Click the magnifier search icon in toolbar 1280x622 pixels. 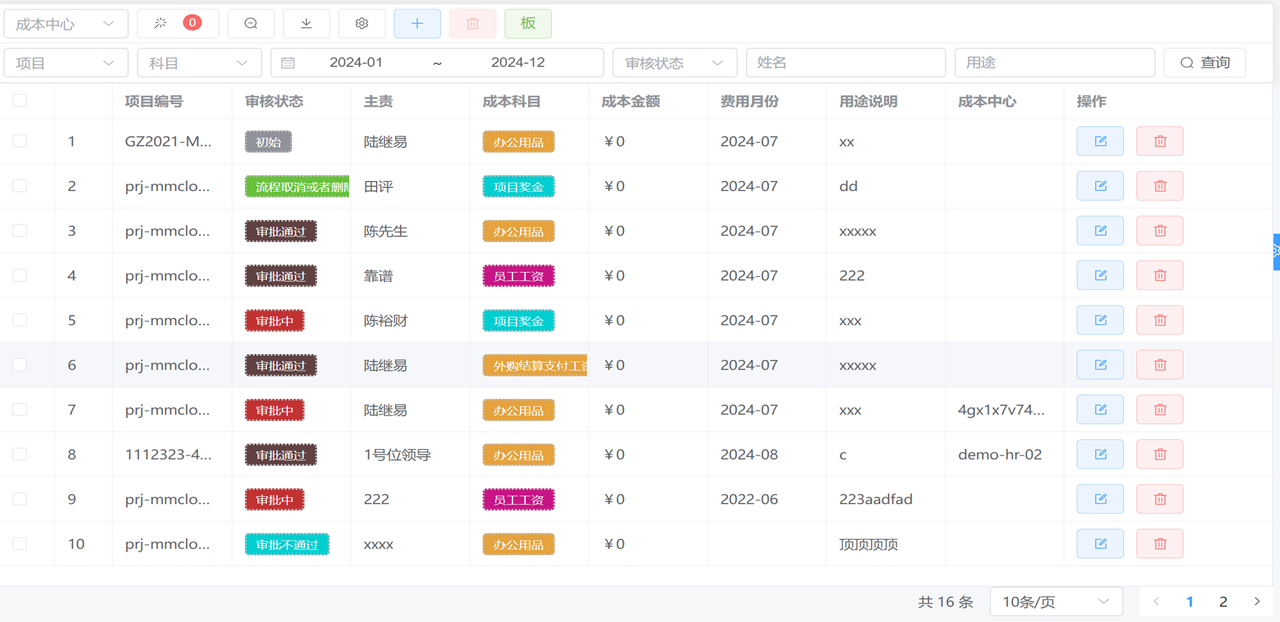click(x=251, y=23)
